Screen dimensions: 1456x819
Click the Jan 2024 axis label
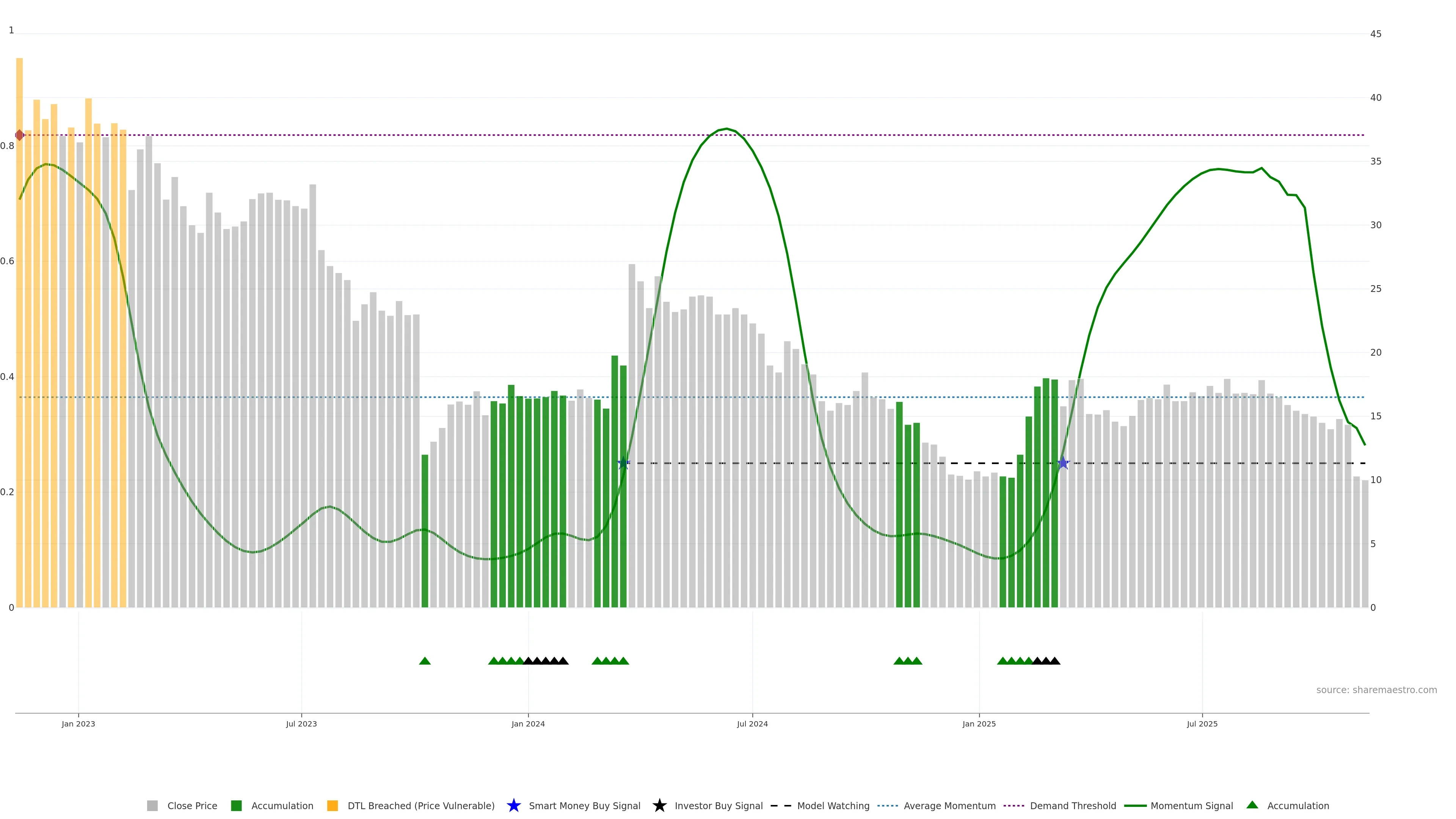(x=528, y=723)
